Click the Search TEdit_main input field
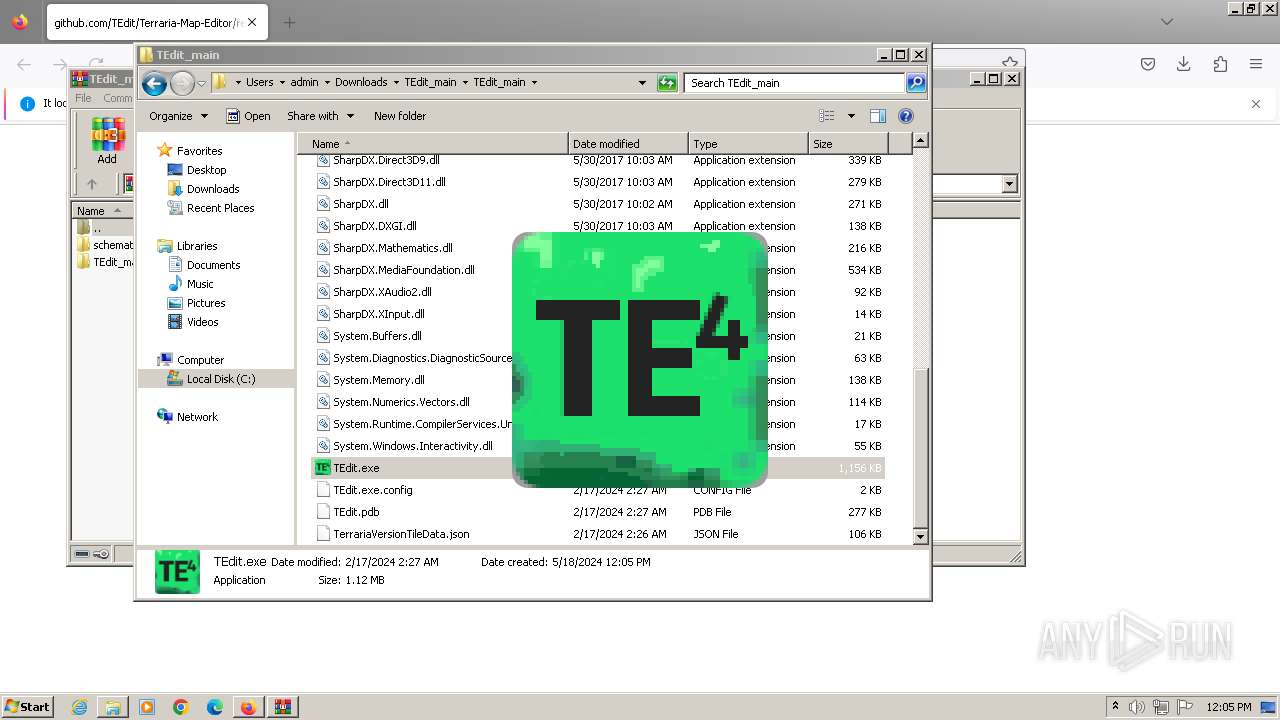 [795, 83]
